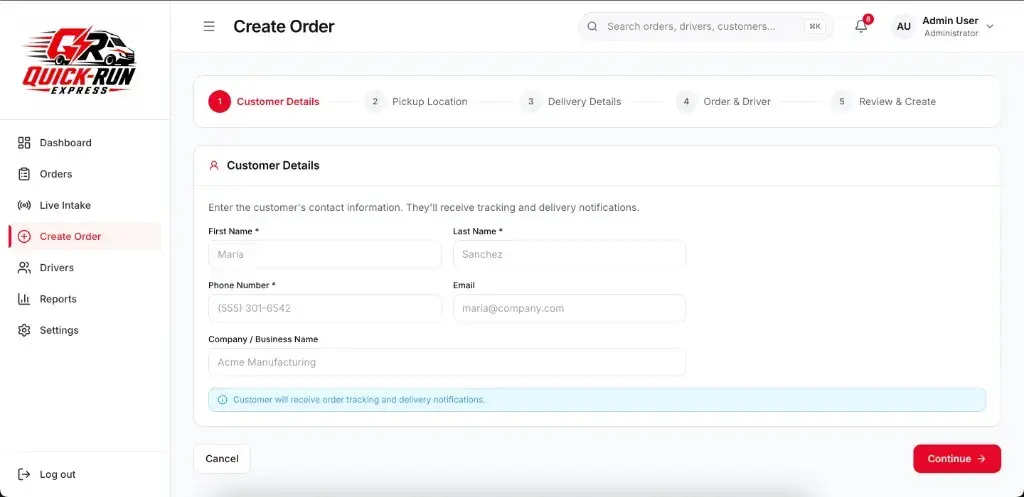Click into the Last Name field
Viewport: 1024px width, 497px height.
click(x=569, y=254)
